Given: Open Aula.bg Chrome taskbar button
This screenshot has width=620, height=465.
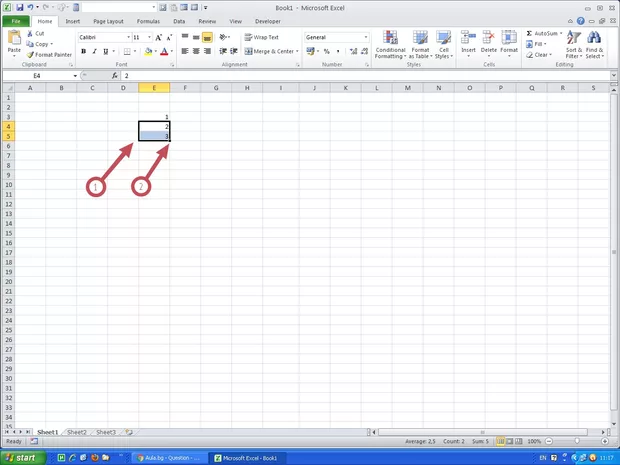Looking at the screenshot, I should [x=168, y=458].
